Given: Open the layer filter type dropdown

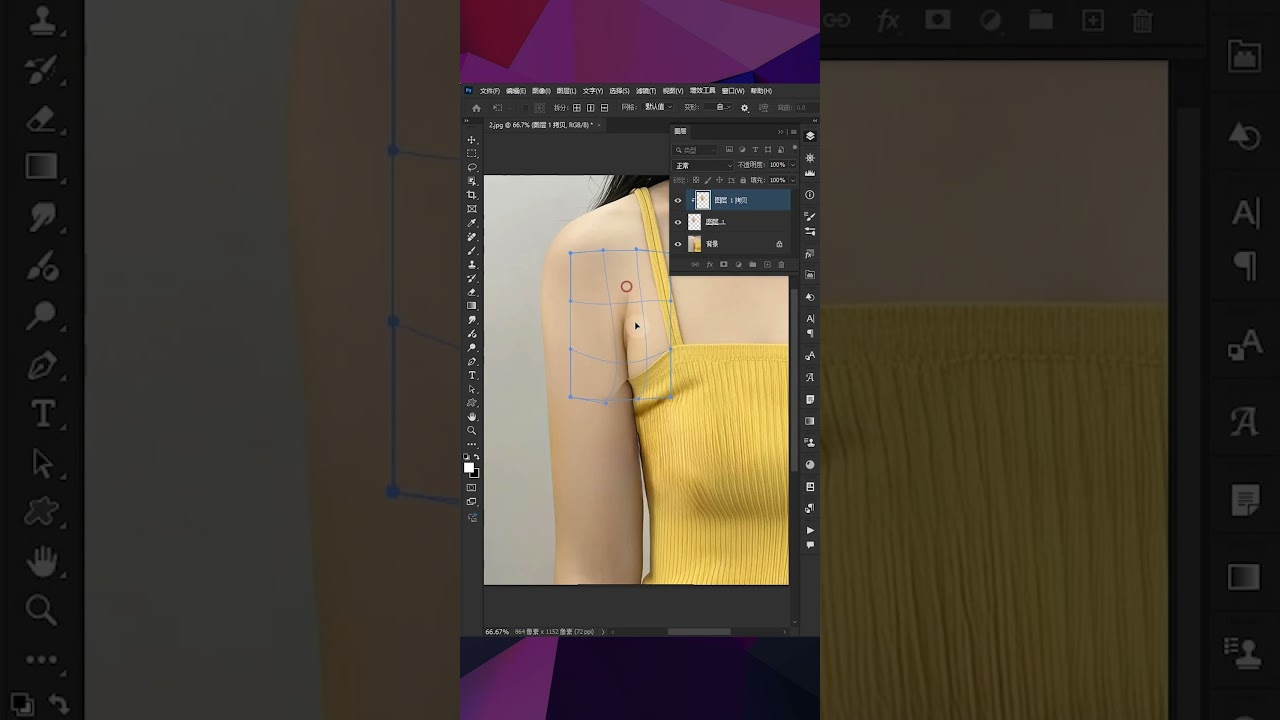Looking at the screenshot, I should [x=695, y=150].
